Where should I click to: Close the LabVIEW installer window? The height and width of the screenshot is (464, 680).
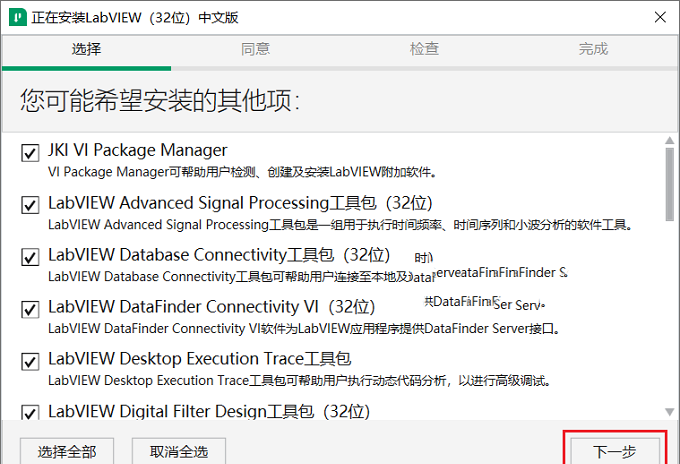tap(660, 17)
